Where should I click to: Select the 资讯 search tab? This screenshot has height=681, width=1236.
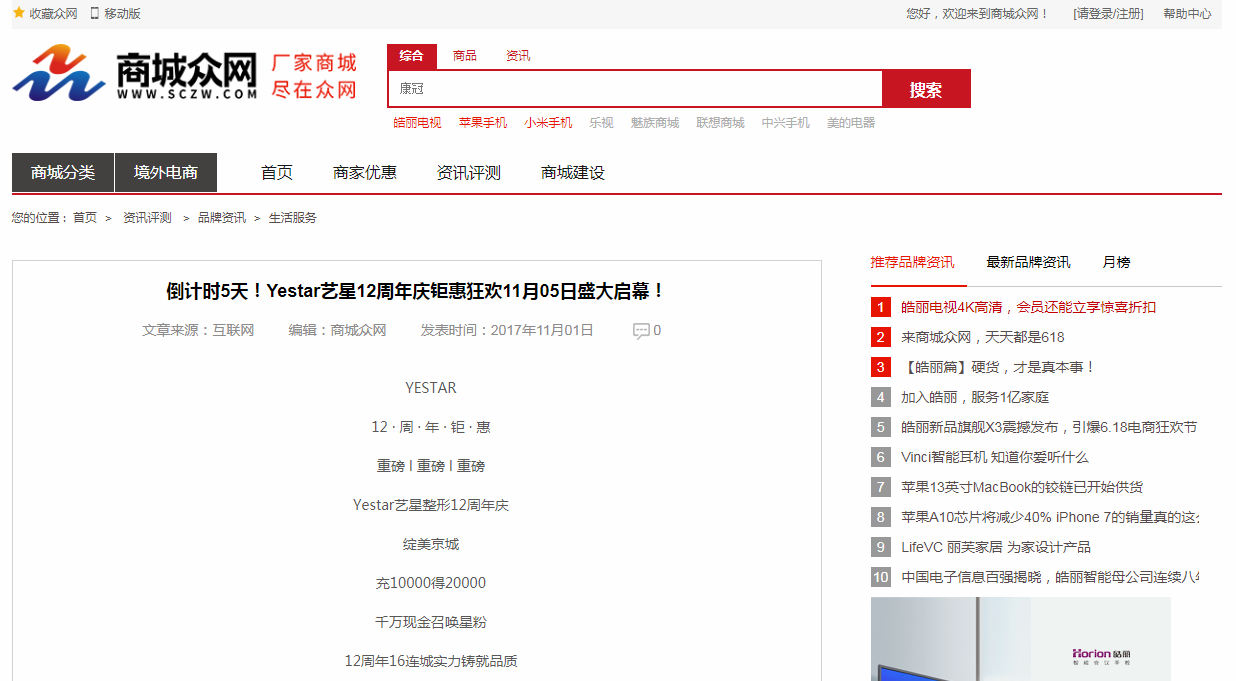coord(518,56)
